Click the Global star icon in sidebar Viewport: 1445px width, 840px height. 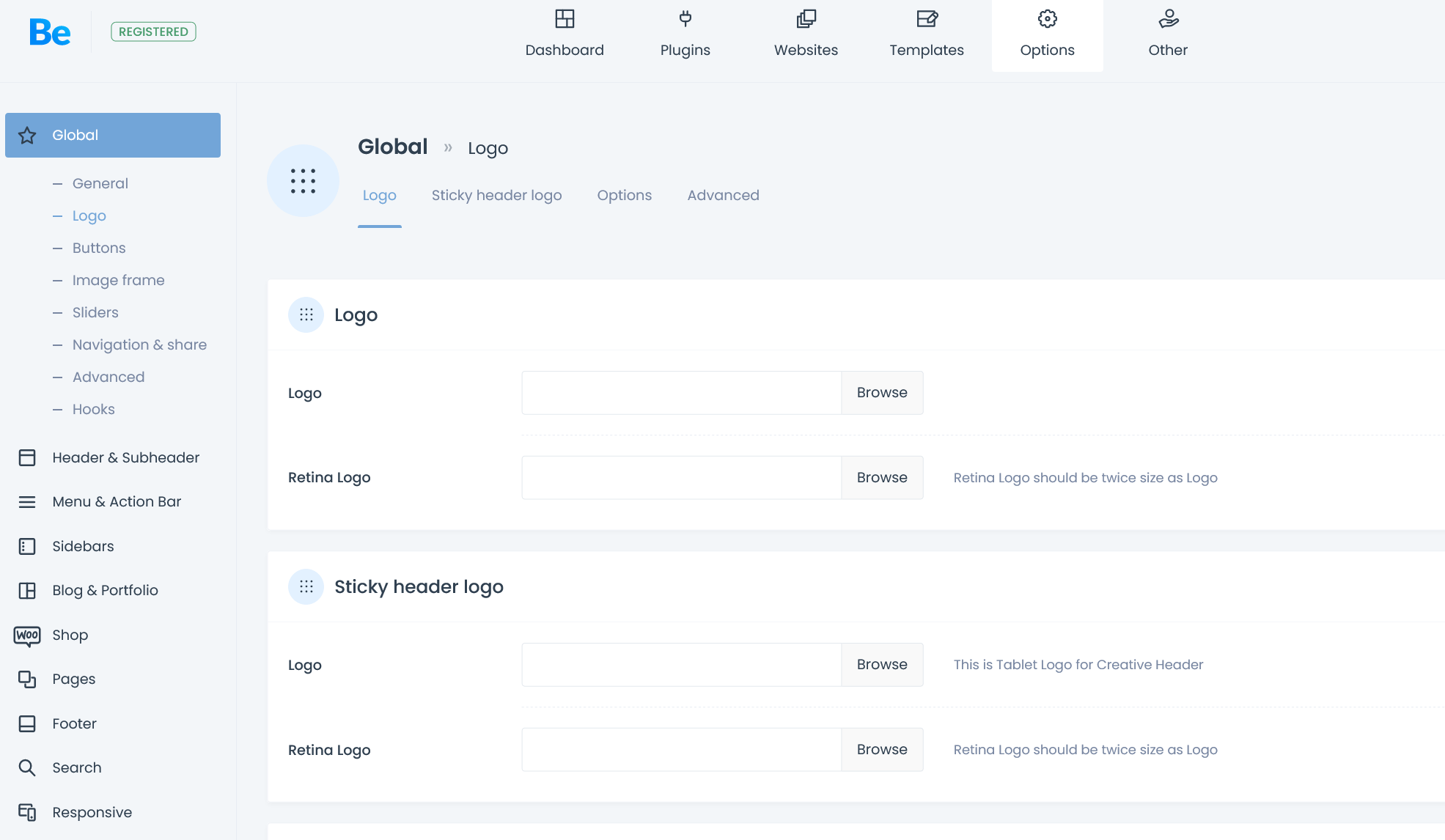coord(27,135)
